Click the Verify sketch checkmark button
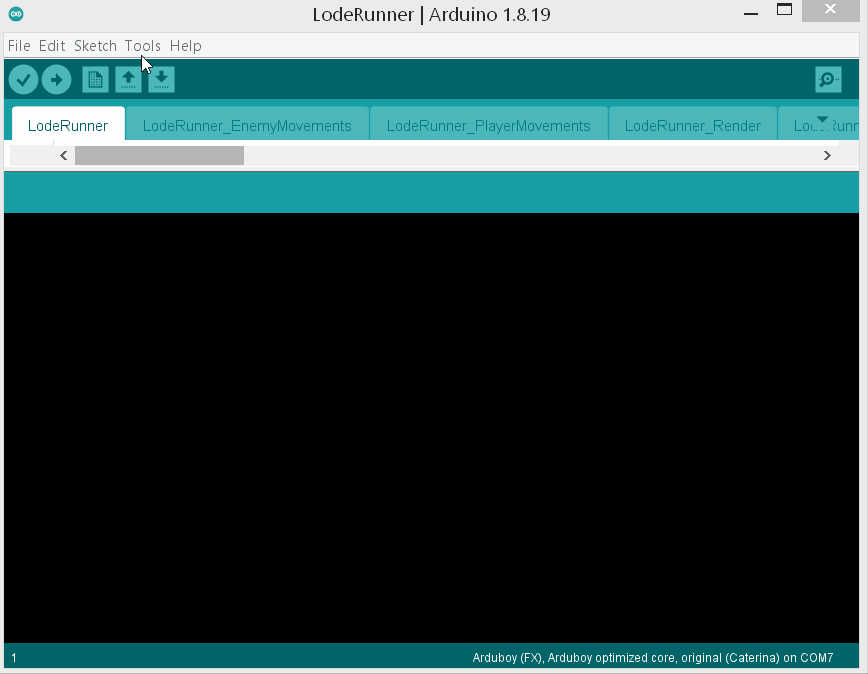Screen dimensions: 868x674 (x=23, y=80)
